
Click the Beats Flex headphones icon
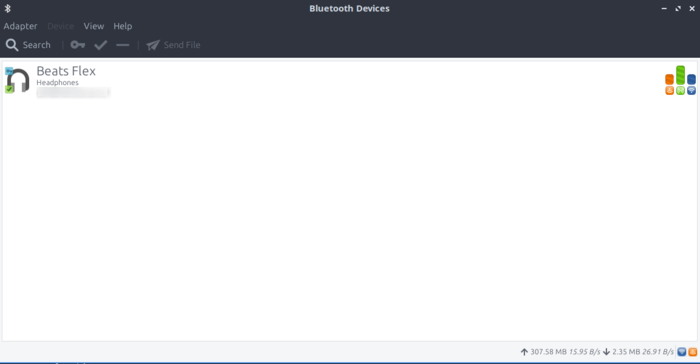(17, 80)
